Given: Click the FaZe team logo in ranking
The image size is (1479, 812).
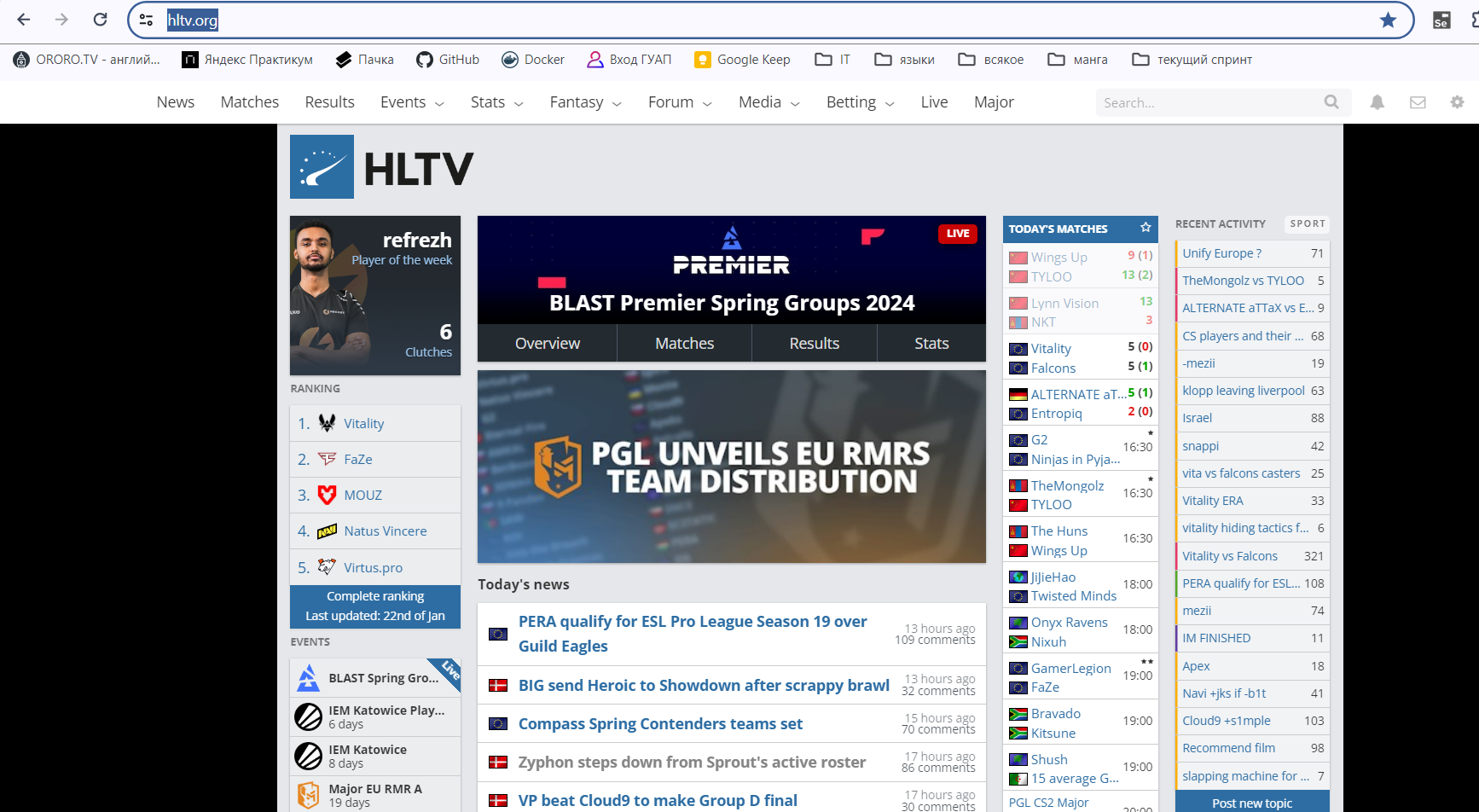Looking at the screenshot, I should tap(327, 459).
